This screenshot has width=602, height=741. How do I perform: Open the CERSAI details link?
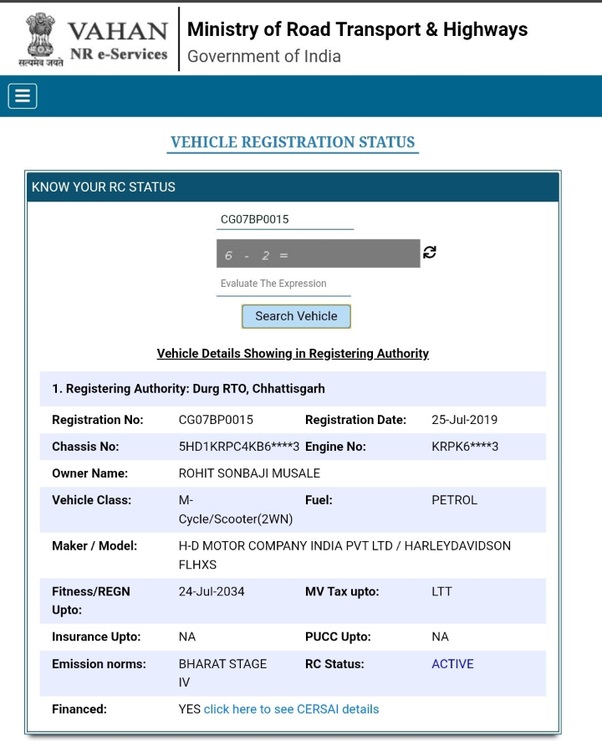(x=291, y=709)
